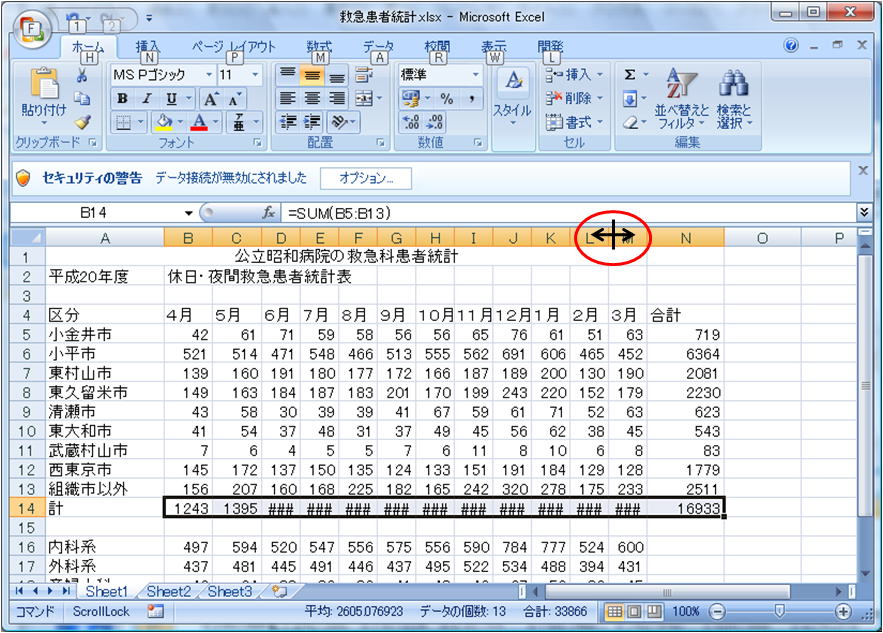Viewport: 883px width, 633px height.
Task: Select the Format Painter brush icon
Action: click(x=82, y=122)
